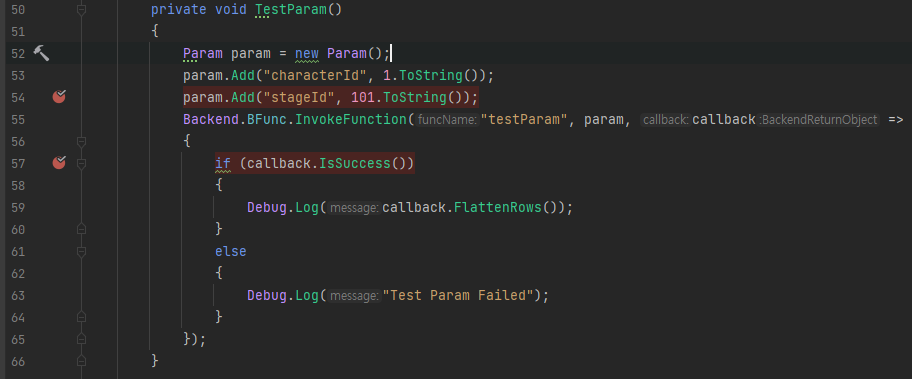
Task: Click the fold end marker on line 64
Action: (x=81, y=317)
